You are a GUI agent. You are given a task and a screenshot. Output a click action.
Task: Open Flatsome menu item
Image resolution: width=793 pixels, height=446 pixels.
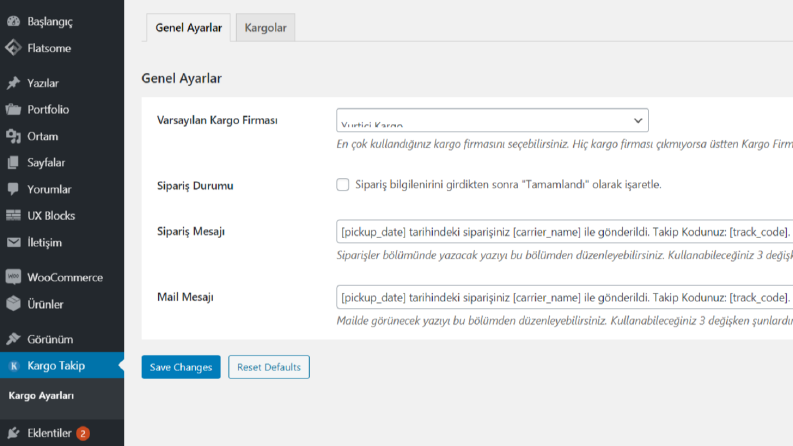[x=62, y=48]
